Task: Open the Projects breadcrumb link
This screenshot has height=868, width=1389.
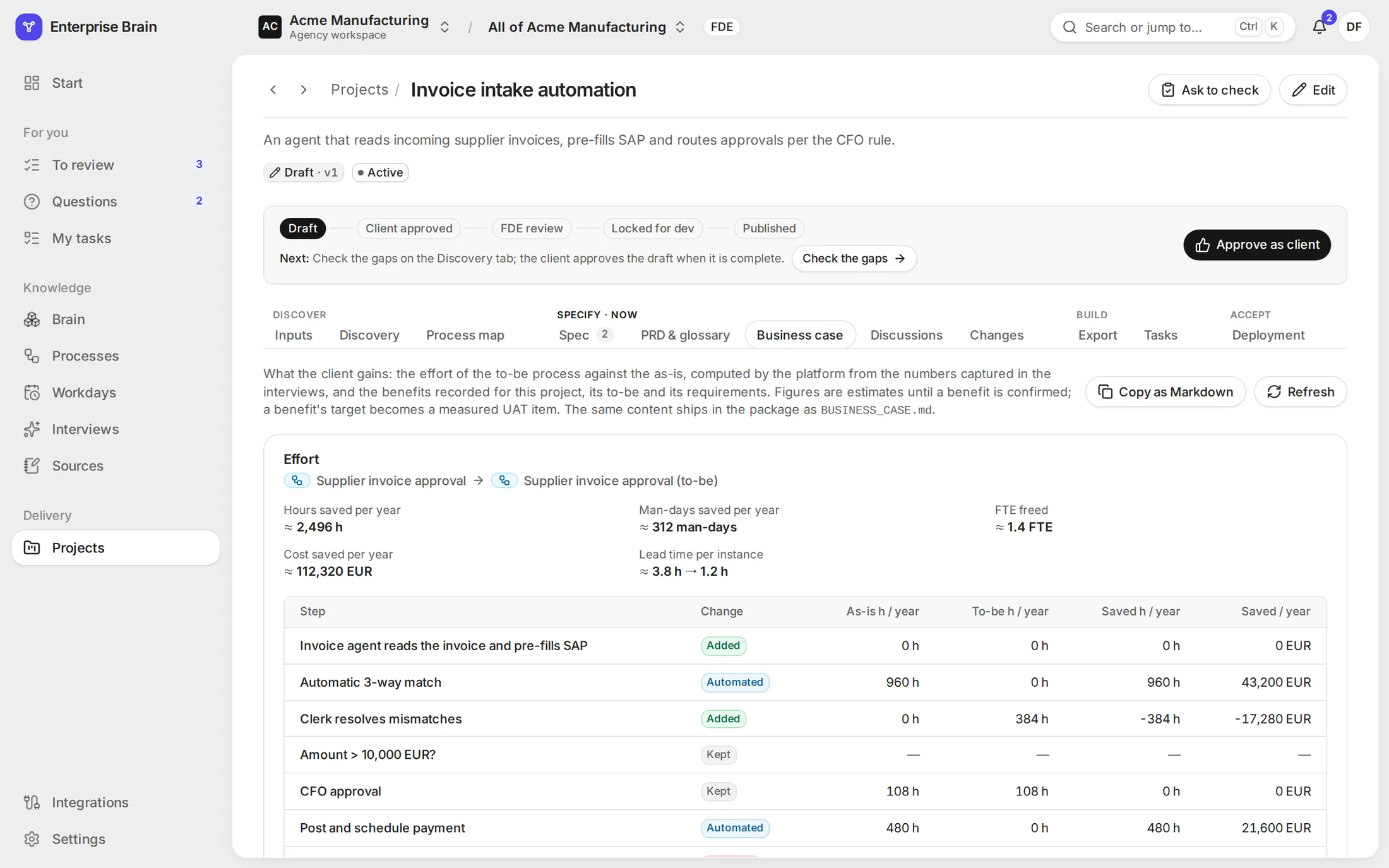Action: click(359, 90)
